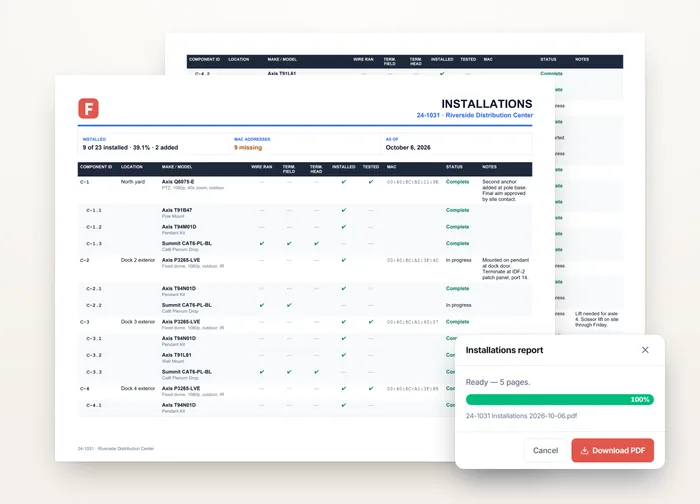The height and width of the screenshot is (504, 700).
Task: Click the MAC address in row C-4
Action: coord(412,389)
